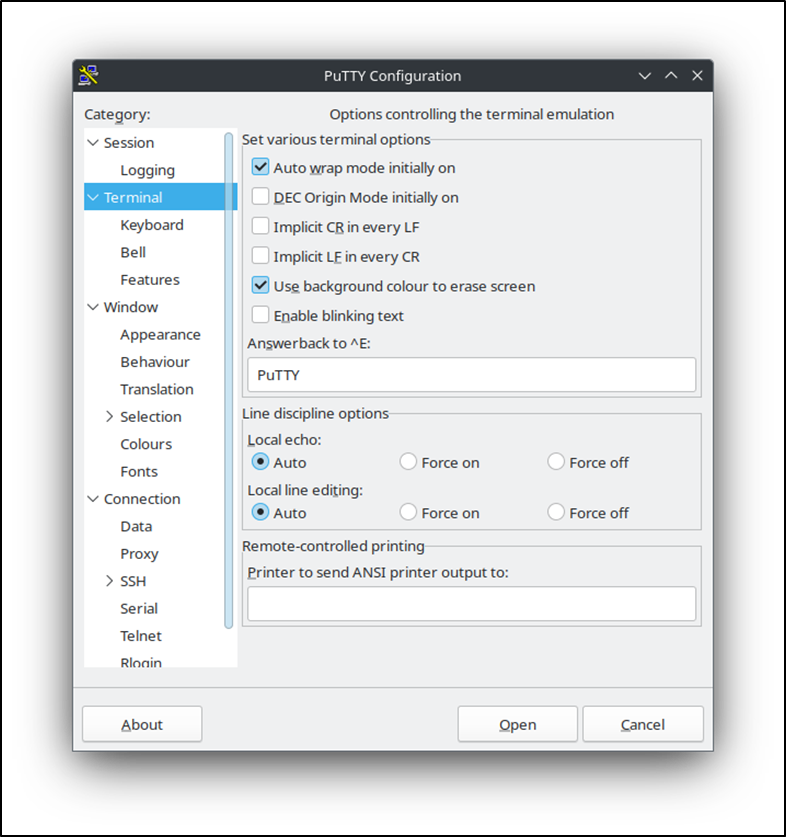The height and width of the screenshot is (837, 786).
Task: Click the About button
Action: 142,724
